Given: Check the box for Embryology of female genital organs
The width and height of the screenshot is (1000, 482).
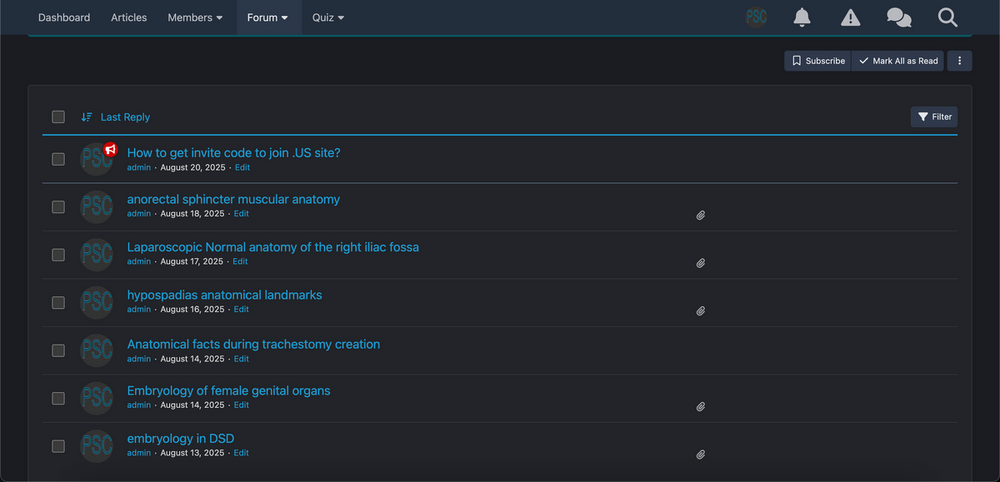Looking at the screenshot, I should point(58,398).
